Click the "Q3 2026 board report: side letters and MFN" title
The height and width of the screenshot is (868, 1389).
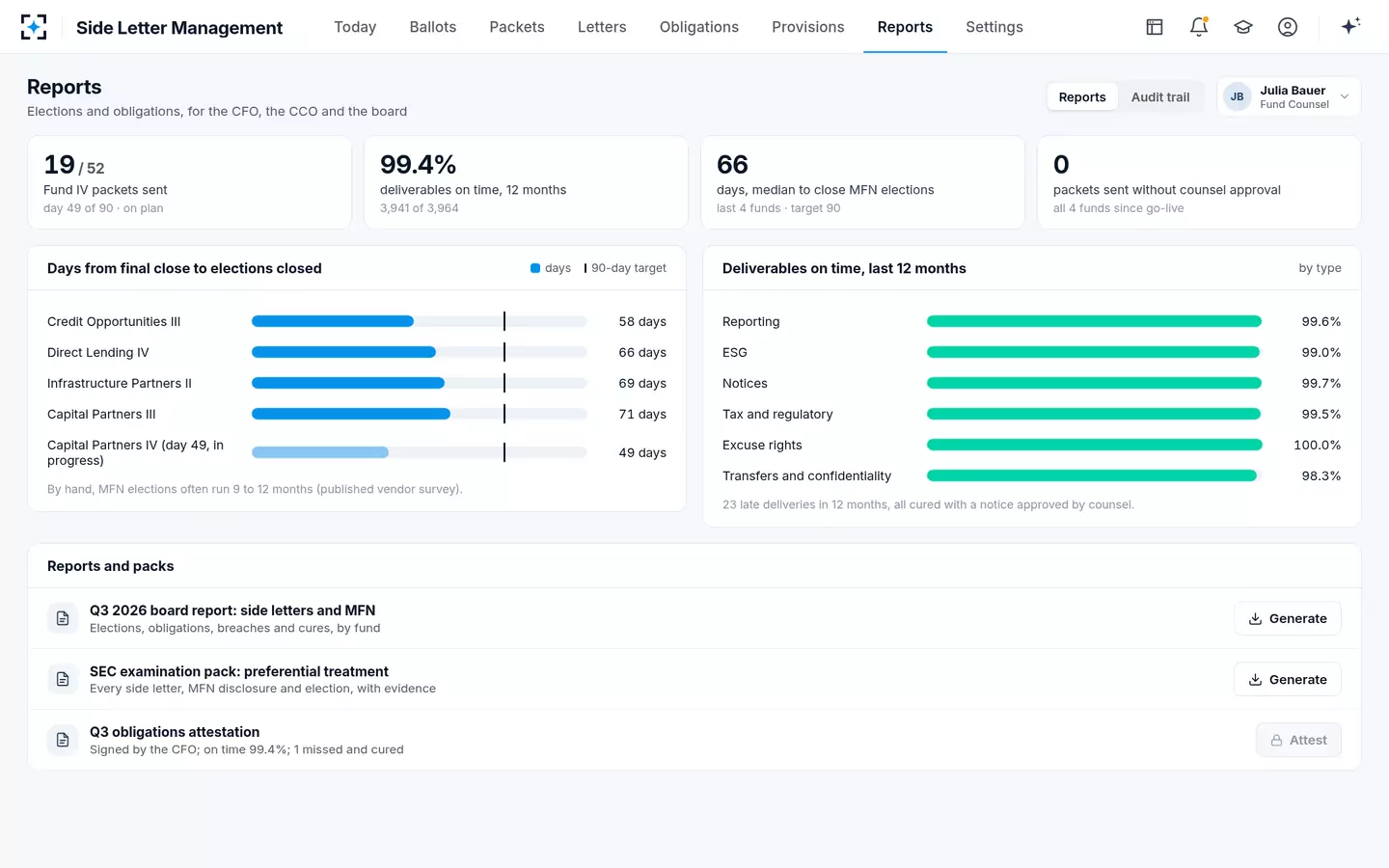coord(232,610)
